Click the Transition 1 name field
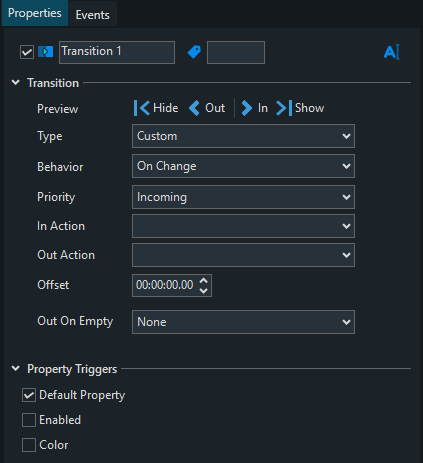423x463 pixels. click(117, 52)
